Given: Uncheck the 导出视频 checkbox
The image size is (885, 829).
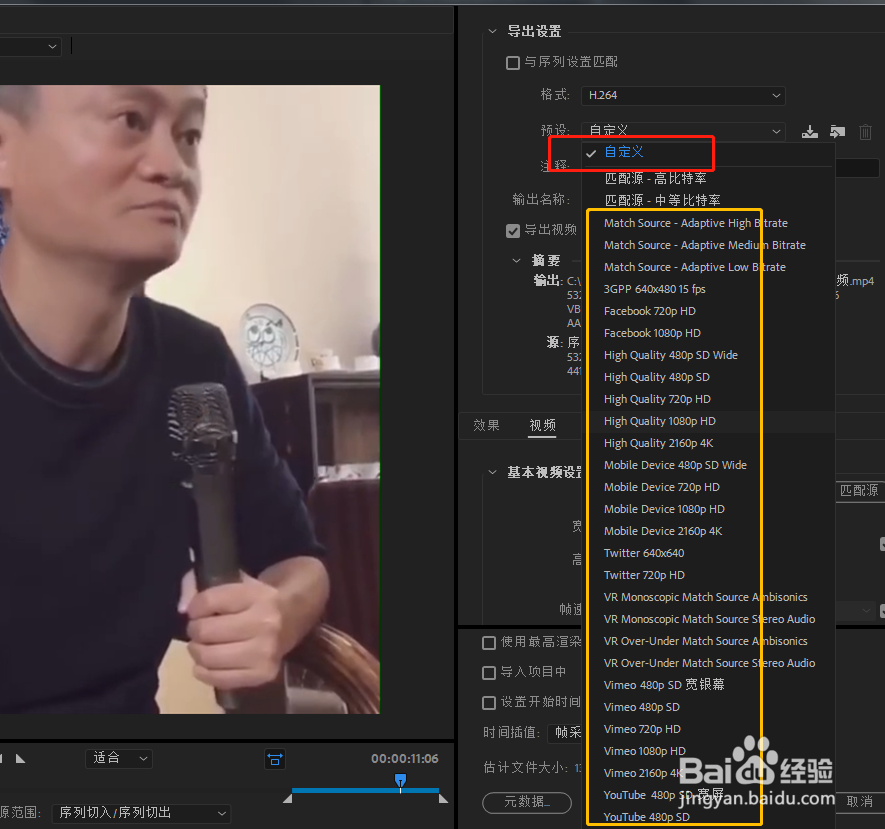Looking at the screenshot, I should point(512,230).
